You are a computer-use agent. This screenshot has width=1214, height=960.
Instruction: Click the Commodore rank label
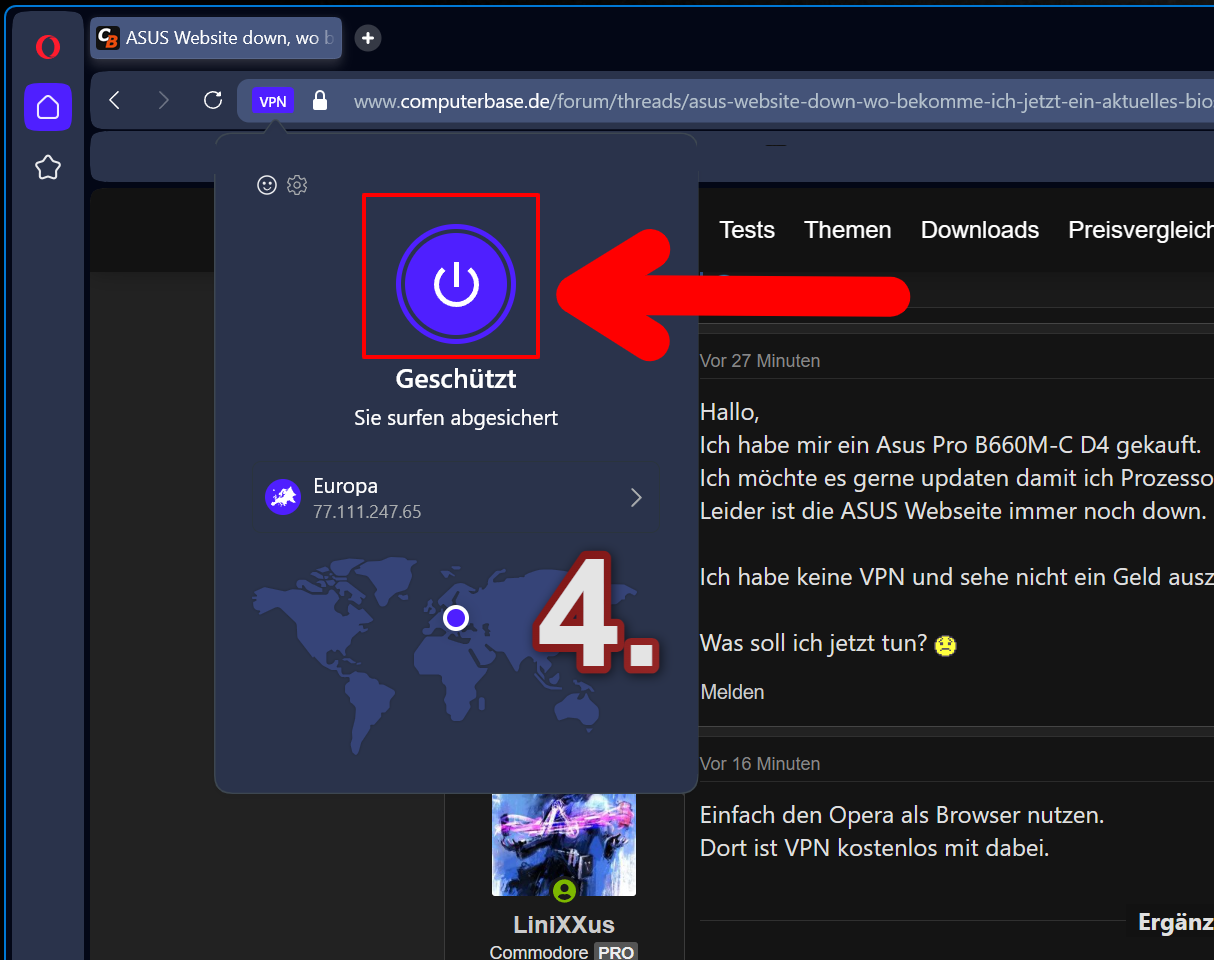pyautogui.click(x=540, y=952)
